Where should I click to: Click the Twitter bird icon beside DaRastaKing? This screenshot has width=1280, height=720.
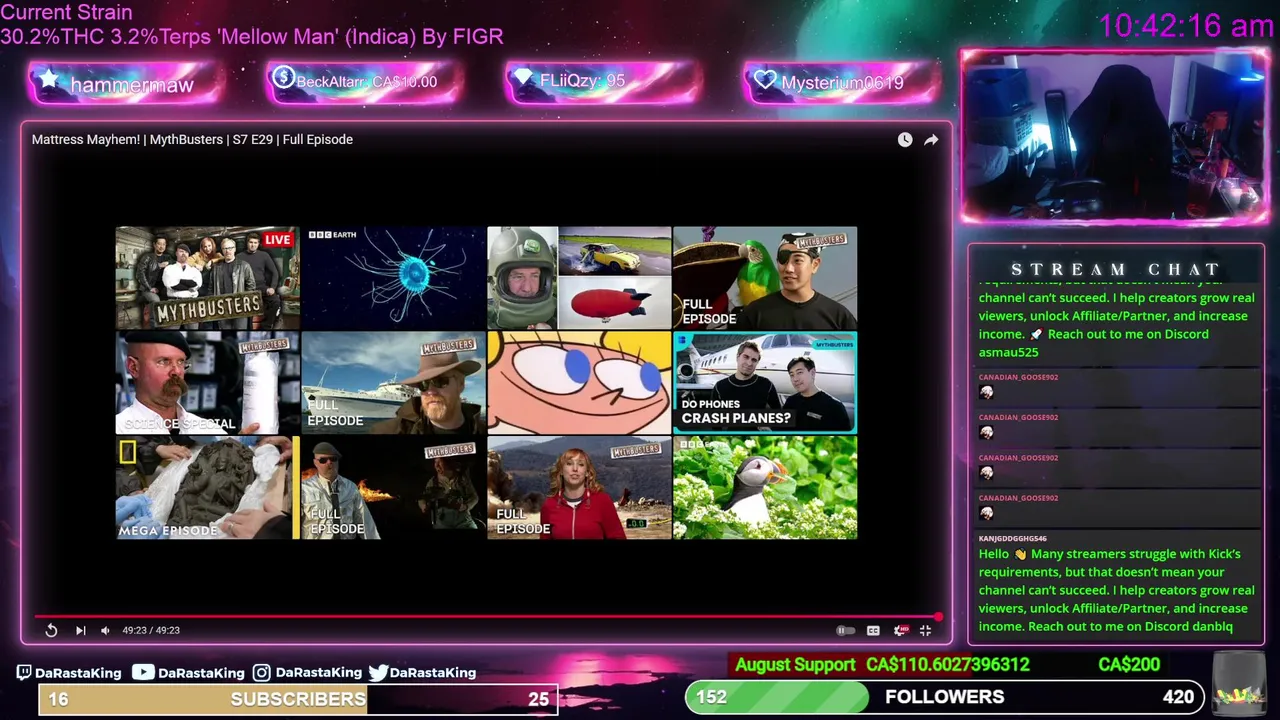(x=378, y=673)
